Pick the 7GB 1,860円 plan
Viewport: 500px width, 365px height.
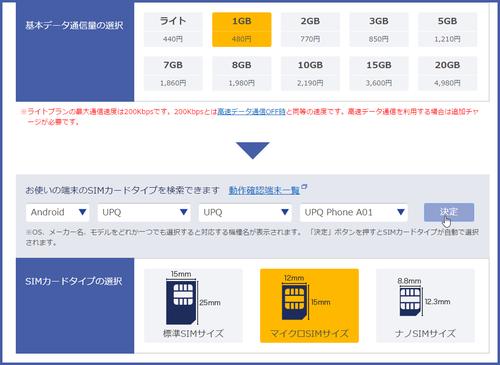coord(173,74)
